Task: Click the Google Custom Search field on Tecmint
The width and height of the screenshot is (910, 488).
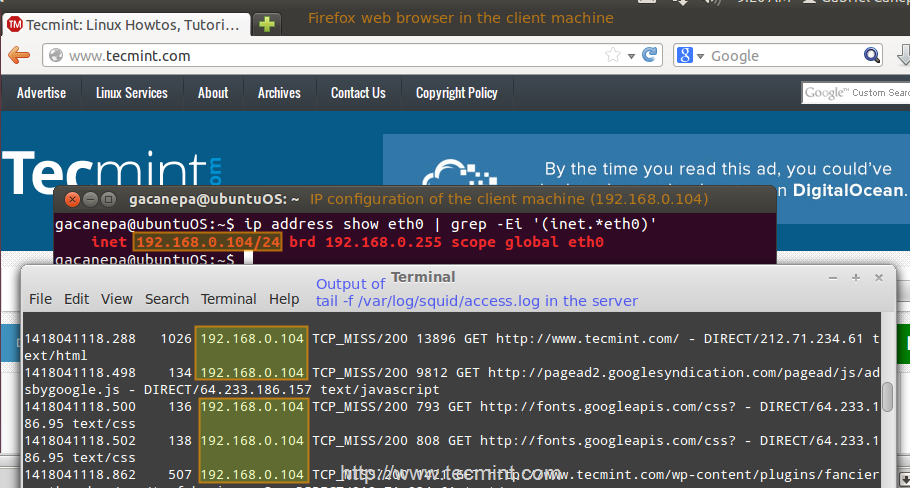Action: click(x=855, y=93)
